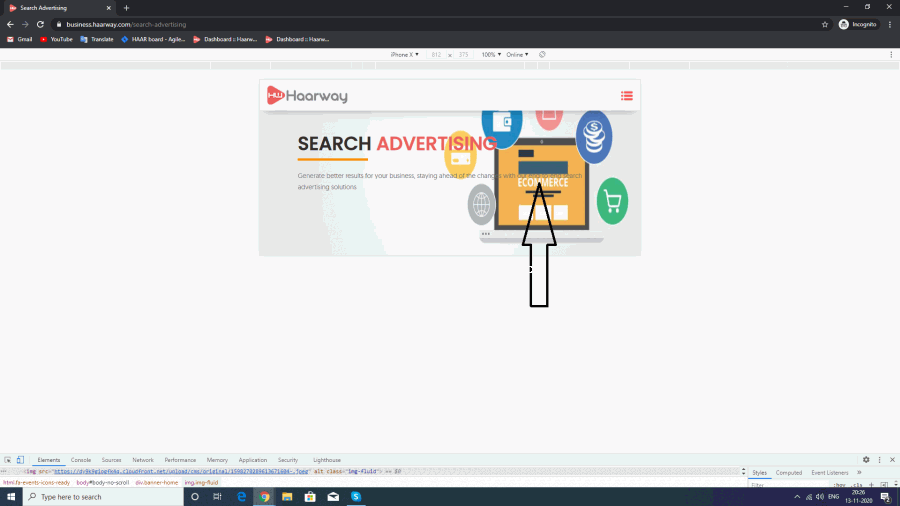This screenshot has width=900, height=506.
Task: Open DevTools settings gear
Action: pos(866,460)
